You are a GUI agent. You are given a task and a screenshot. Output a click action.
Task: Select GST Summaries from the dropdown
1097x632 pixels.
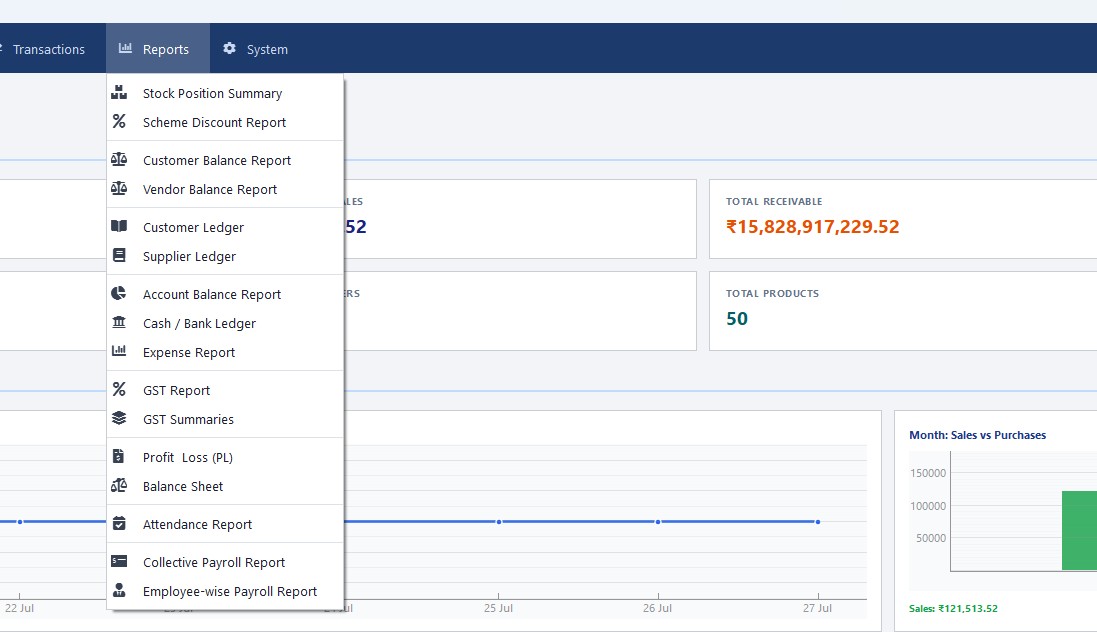(225, 419)
